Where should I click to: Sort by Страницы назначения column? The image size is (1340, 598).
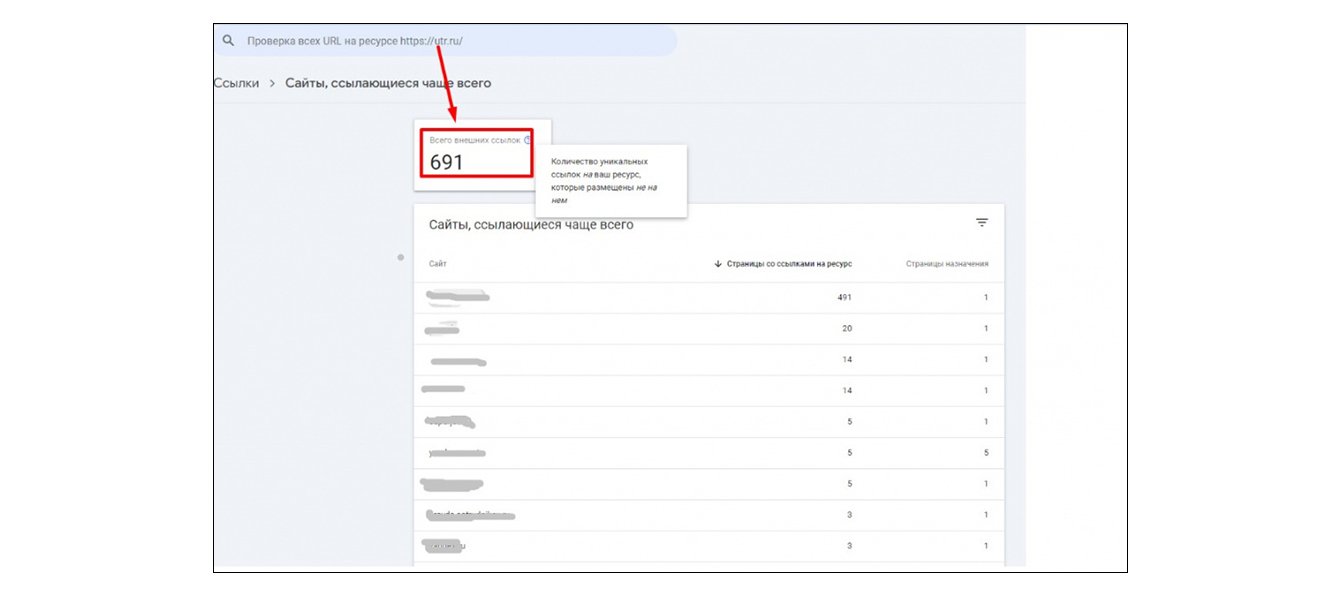point(947,264)
